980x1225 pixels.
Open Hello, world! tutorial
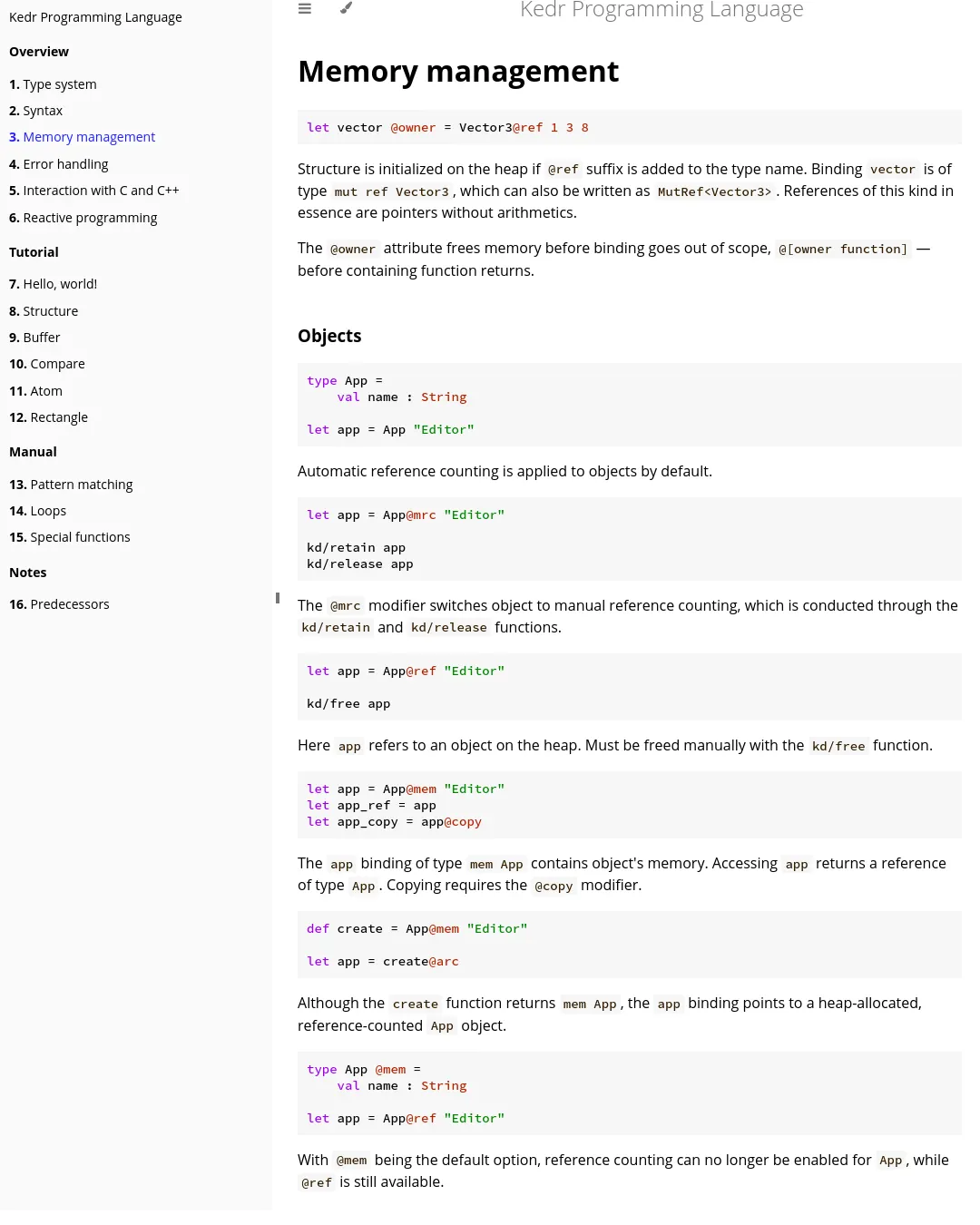point(53,284)
